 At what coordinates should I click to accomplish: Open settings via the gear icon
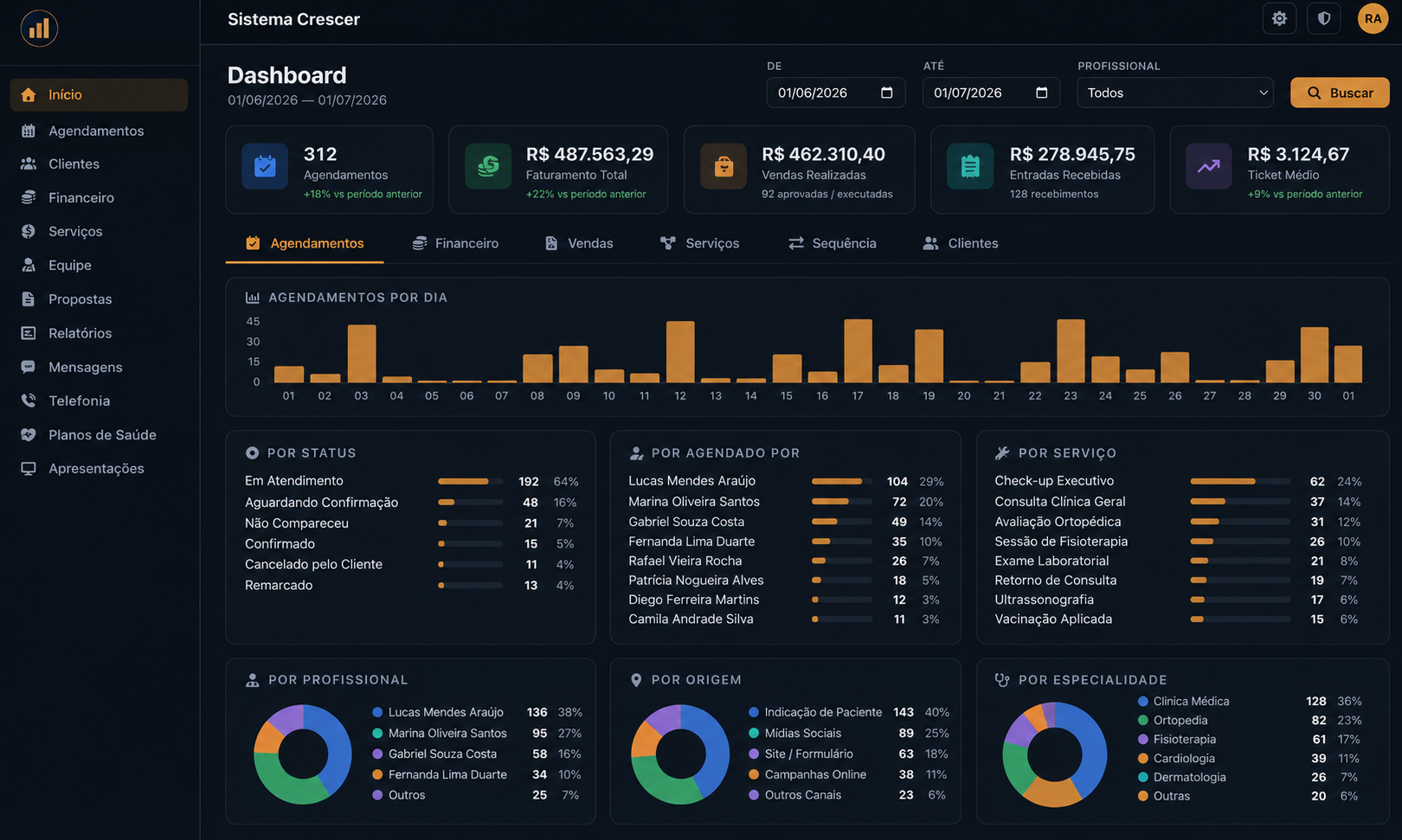coord(1279,19)
